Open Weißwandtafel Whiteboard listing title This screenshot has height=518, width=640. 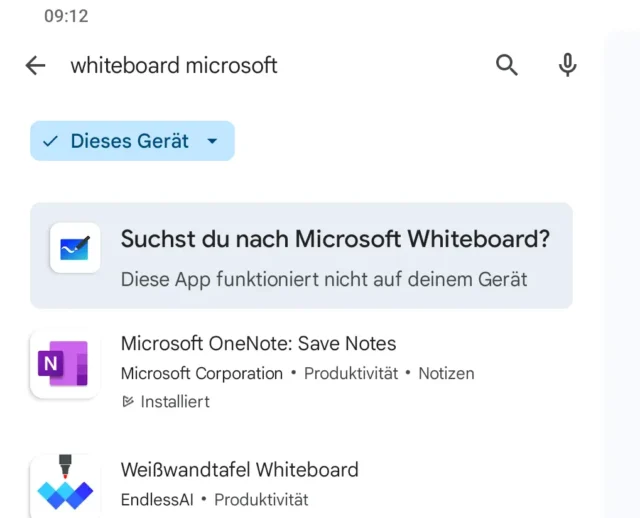[239, 470]
